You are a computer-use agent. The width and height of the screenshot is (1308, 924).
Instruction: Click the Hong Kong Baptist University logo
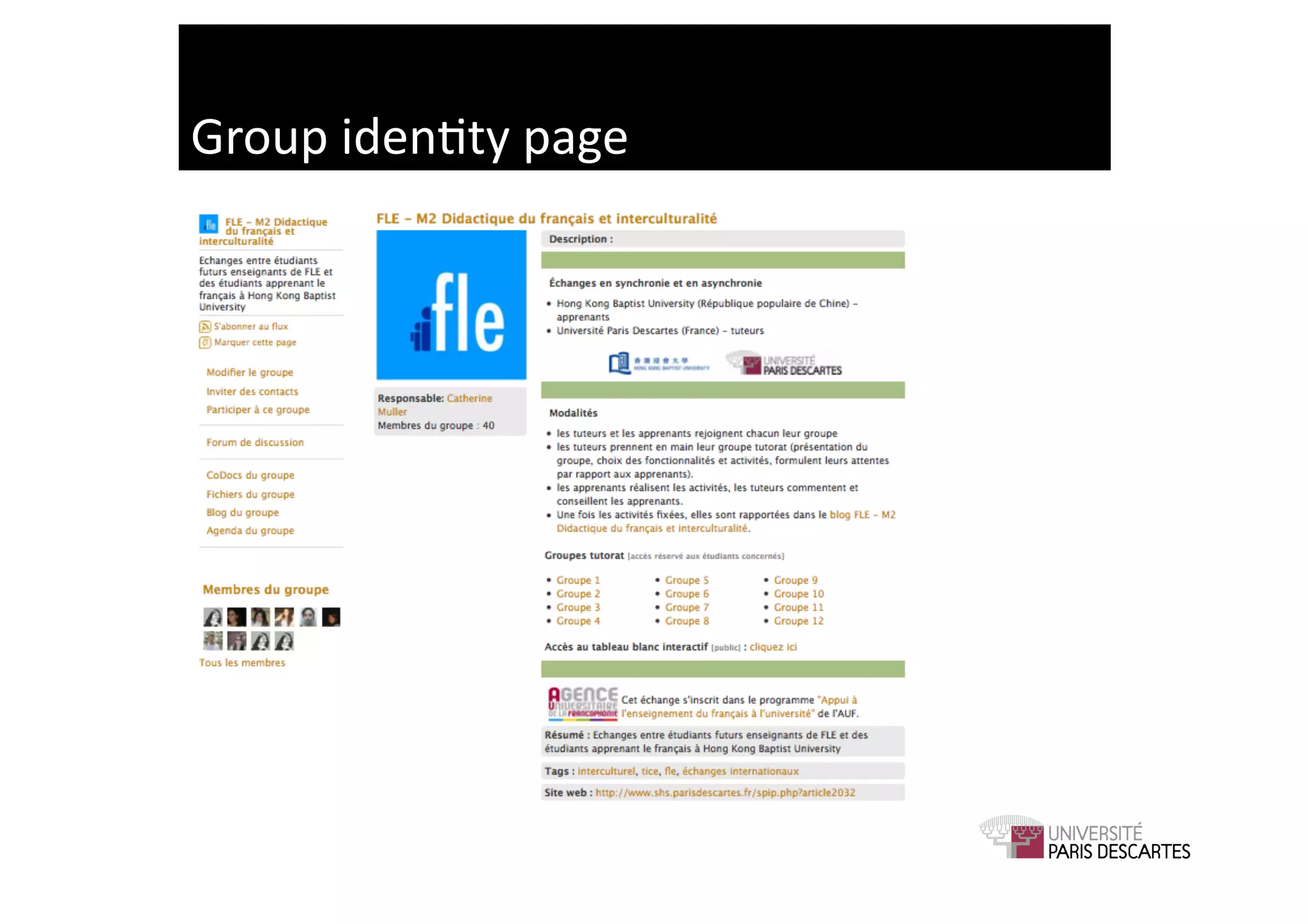click(x=658, y=363)
